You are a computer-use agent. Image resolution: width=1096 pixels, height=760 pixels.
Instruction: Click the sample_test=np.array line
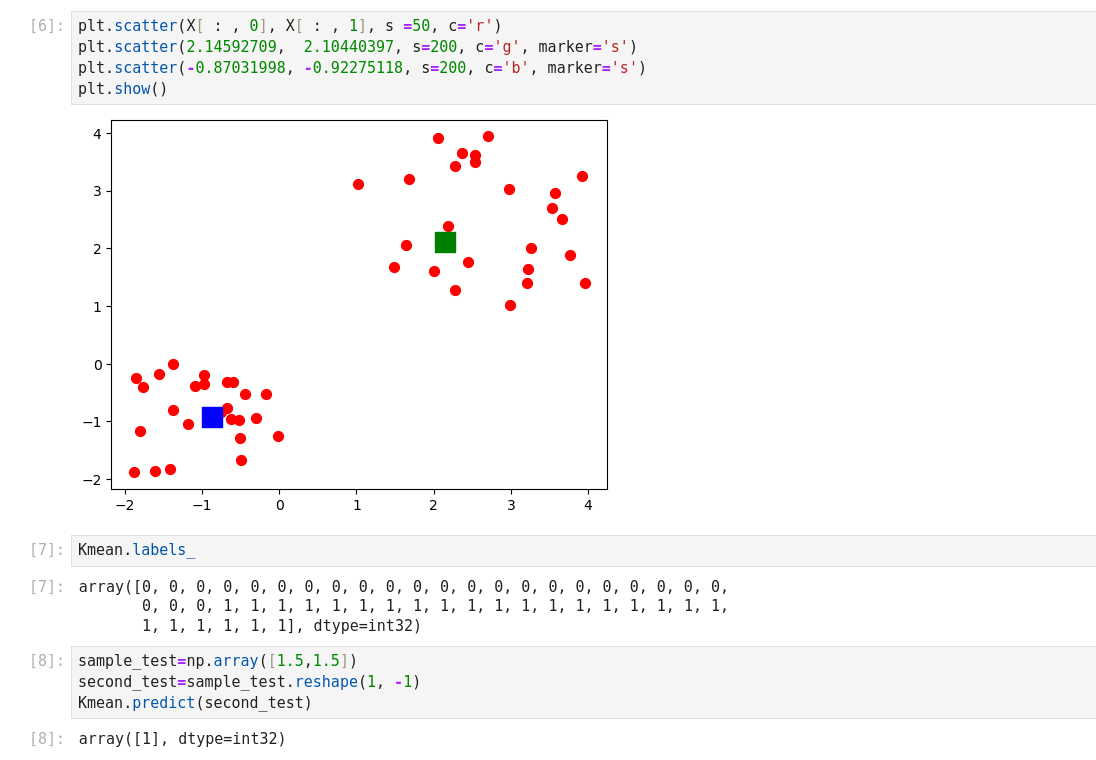[217, 661]
